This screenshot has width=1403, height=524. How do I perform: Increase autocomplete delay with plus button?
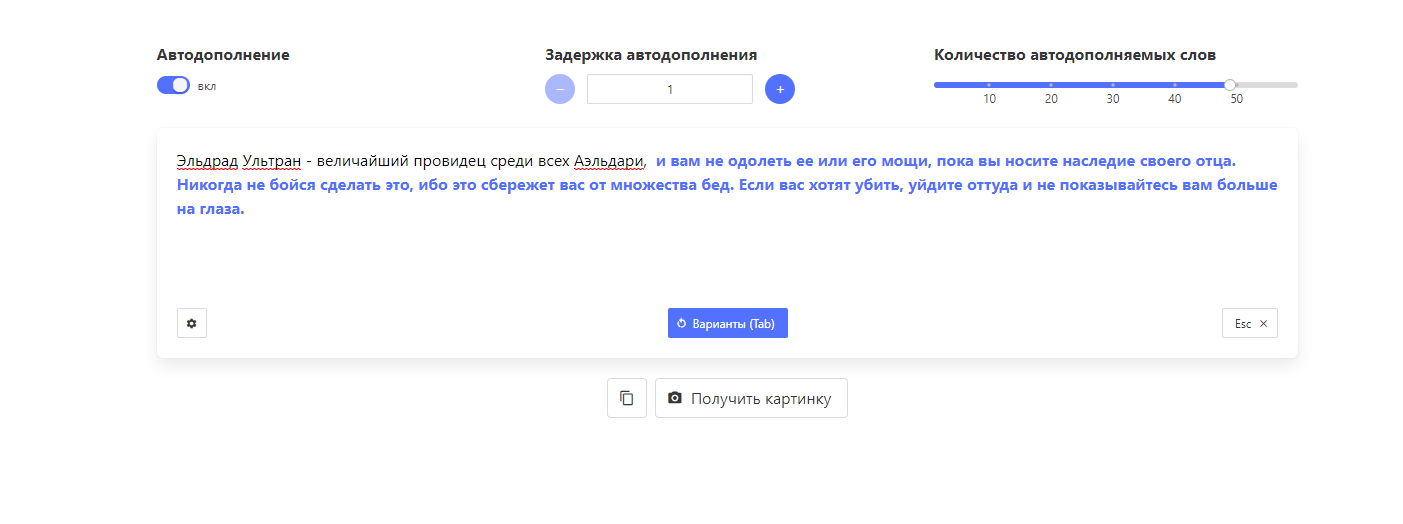(x=780, y=89)
